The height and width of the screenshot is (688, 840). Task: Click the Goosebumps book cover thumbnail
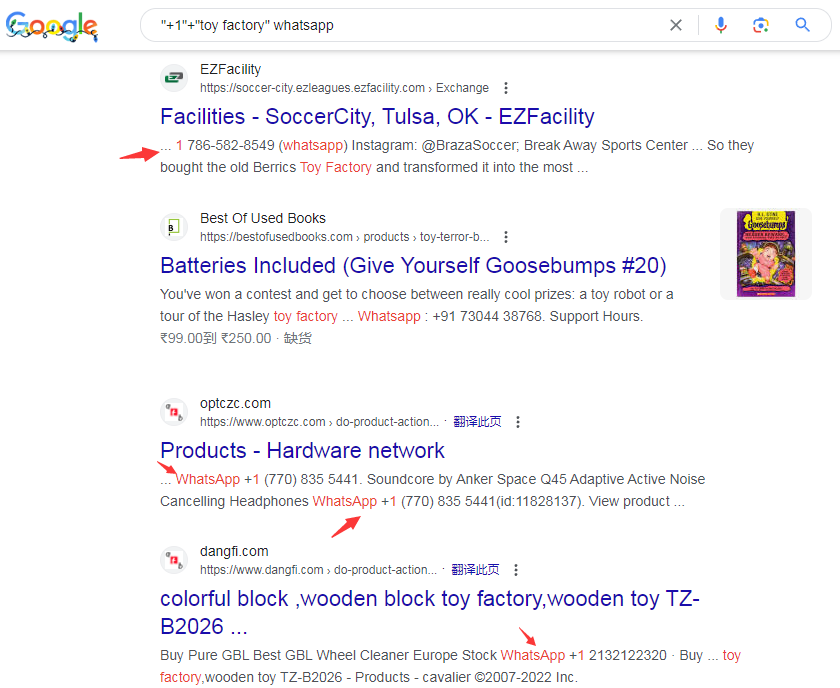(765, 254)
